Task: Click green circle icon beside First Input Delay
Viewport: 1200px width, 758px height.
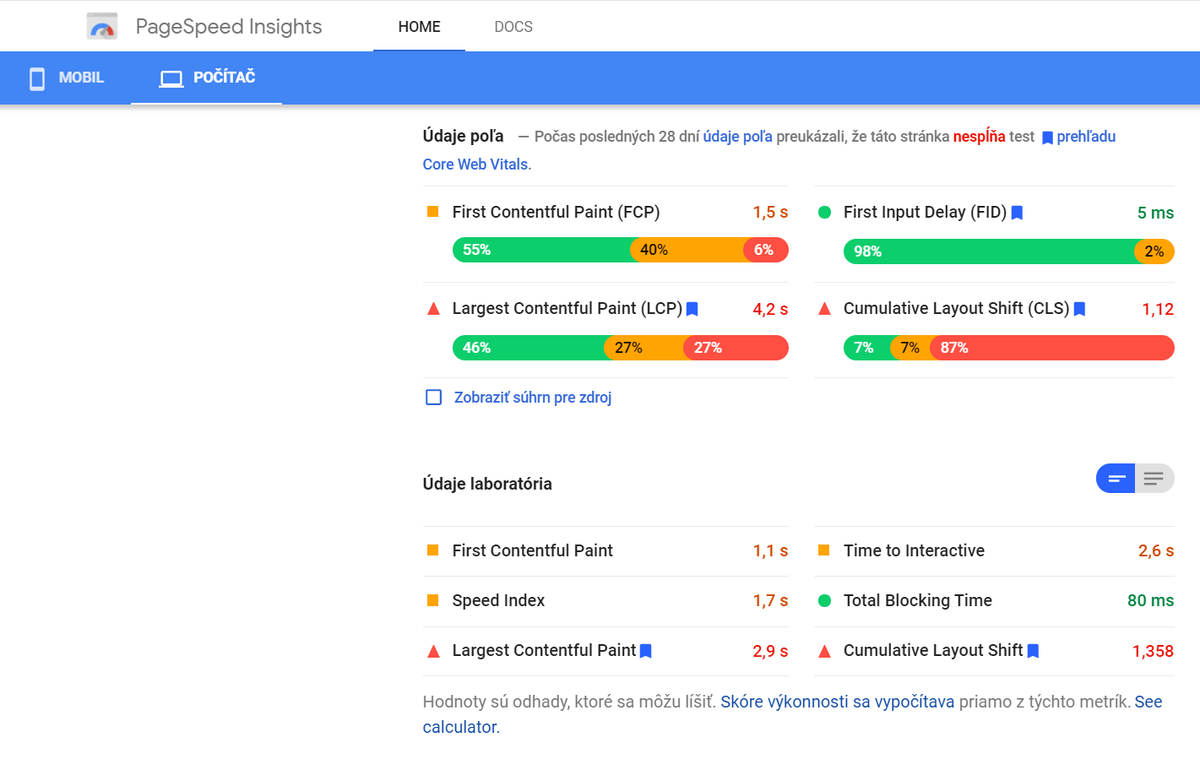Action: pos(824,212)
